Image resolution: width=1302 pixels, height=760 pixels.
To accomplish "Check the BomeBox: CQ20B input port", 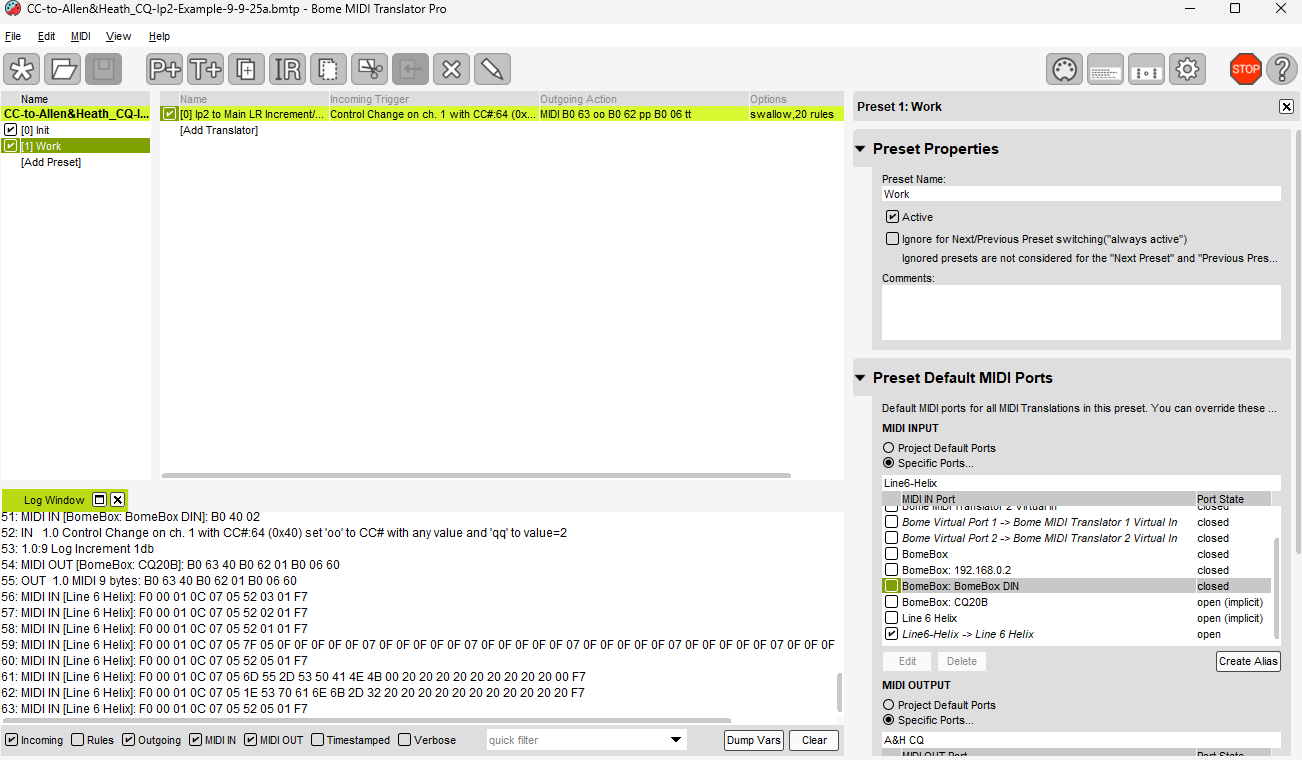I will [x=891, y=602].
